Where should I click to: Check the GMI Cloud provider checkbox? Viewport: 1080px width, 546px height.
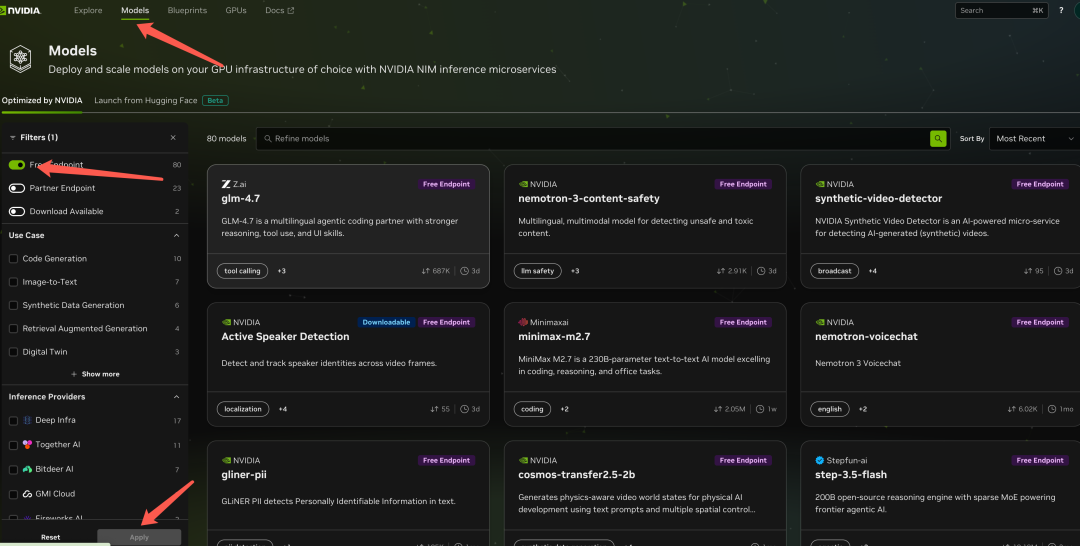(x=13, y=494)
